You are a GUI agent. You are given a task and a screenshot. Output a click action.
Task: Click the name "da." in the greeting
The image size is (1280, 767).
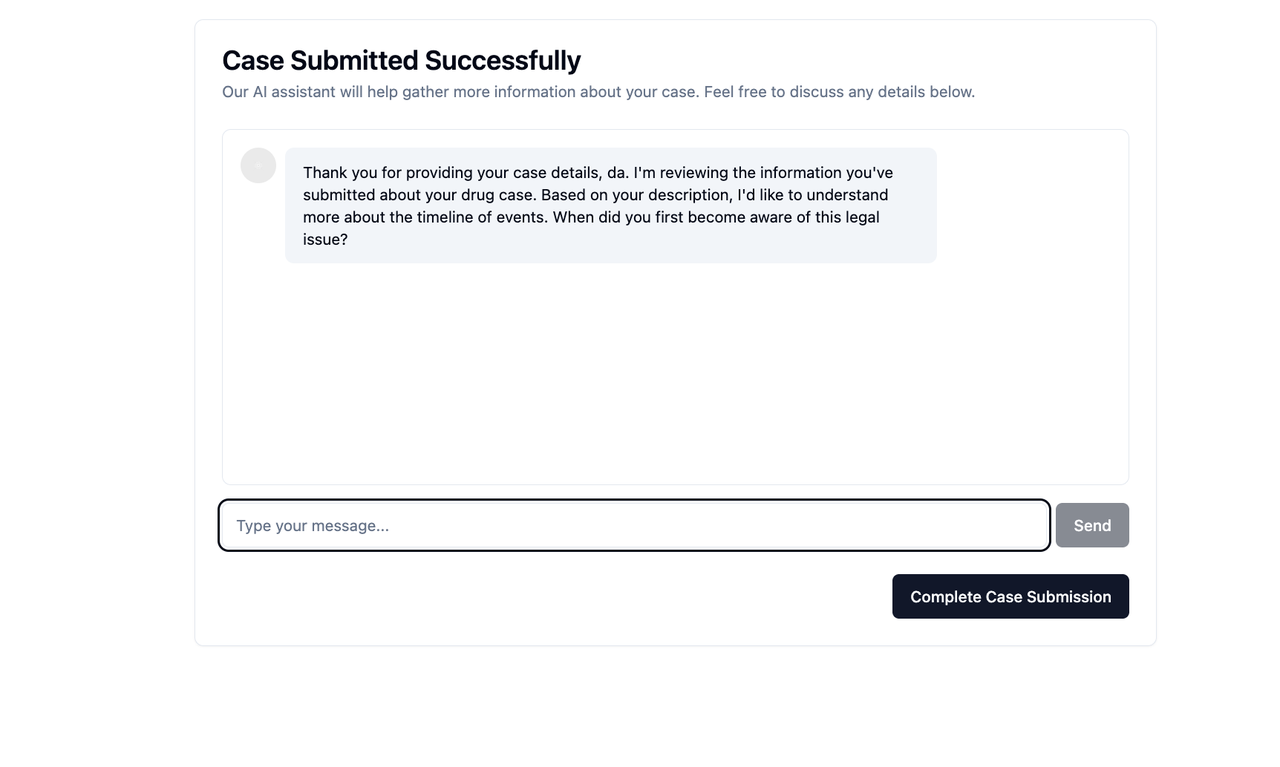pyautogui.click(x=618, y=173)
